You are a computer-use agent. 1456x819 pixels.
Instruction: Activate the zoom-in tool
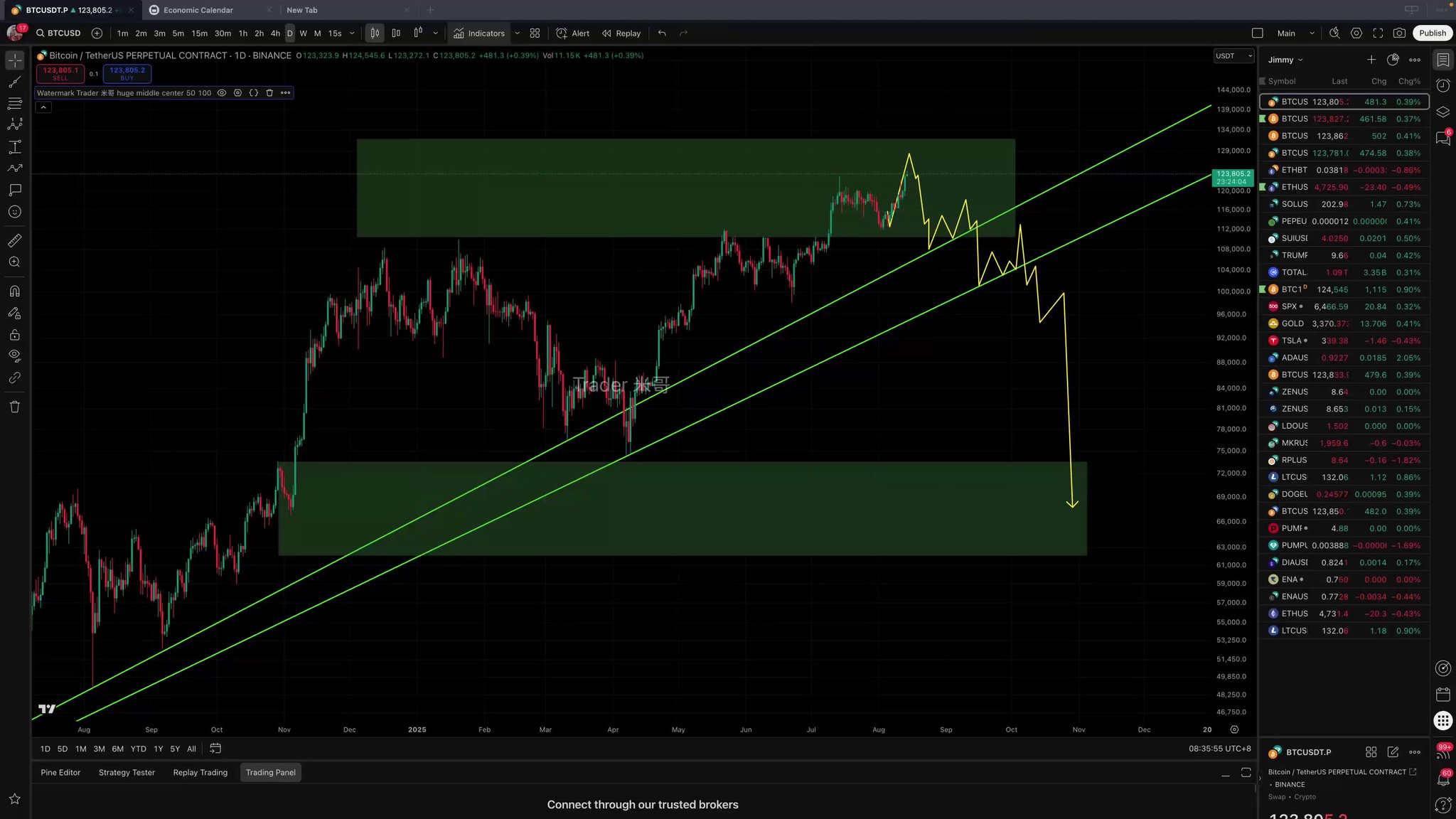[x=15, y=262]
